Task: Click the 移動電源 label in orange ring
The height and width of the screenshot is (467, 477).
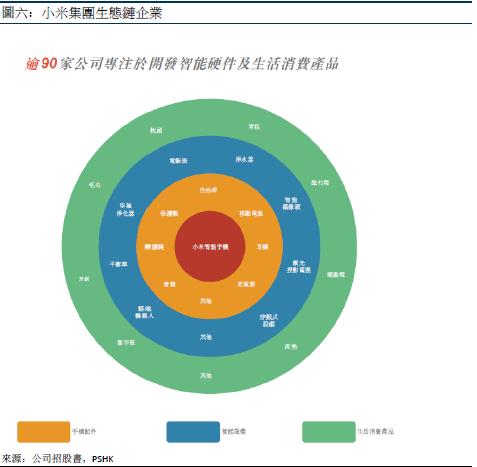Action: (x=251, y=213)
